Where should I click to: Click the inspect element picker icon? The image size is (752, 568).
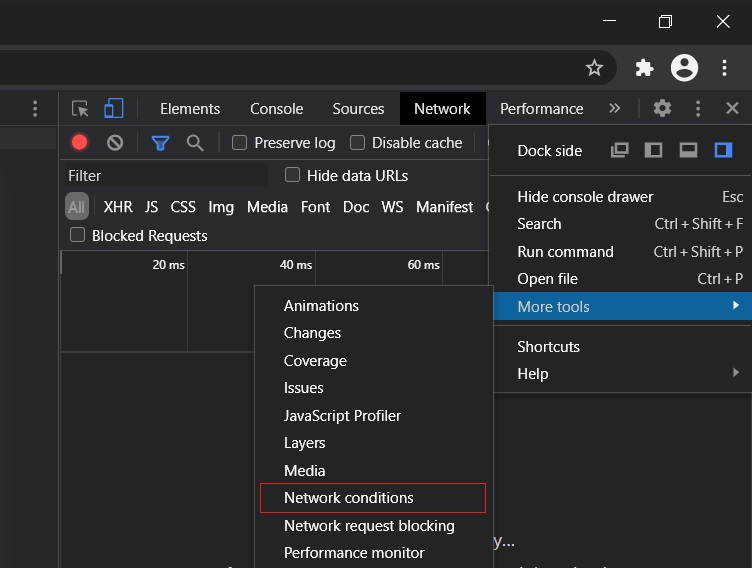point(81,109)
